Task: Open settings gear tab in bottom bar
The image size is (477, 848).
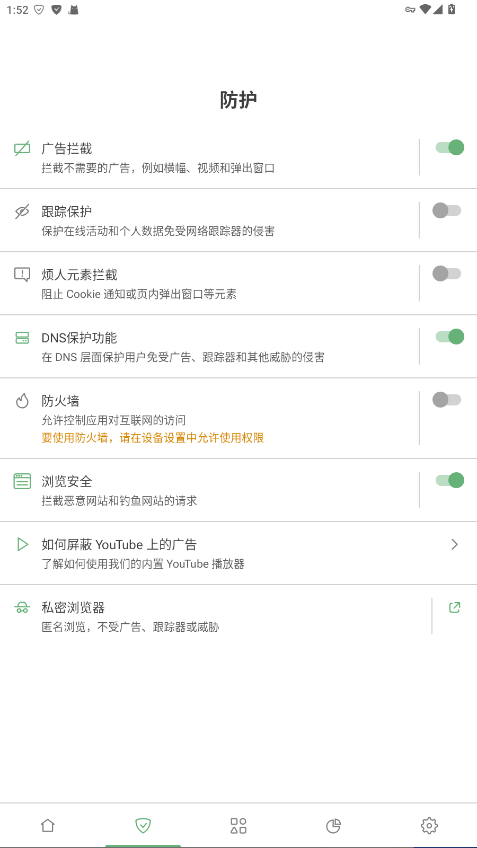Action: 429,825
